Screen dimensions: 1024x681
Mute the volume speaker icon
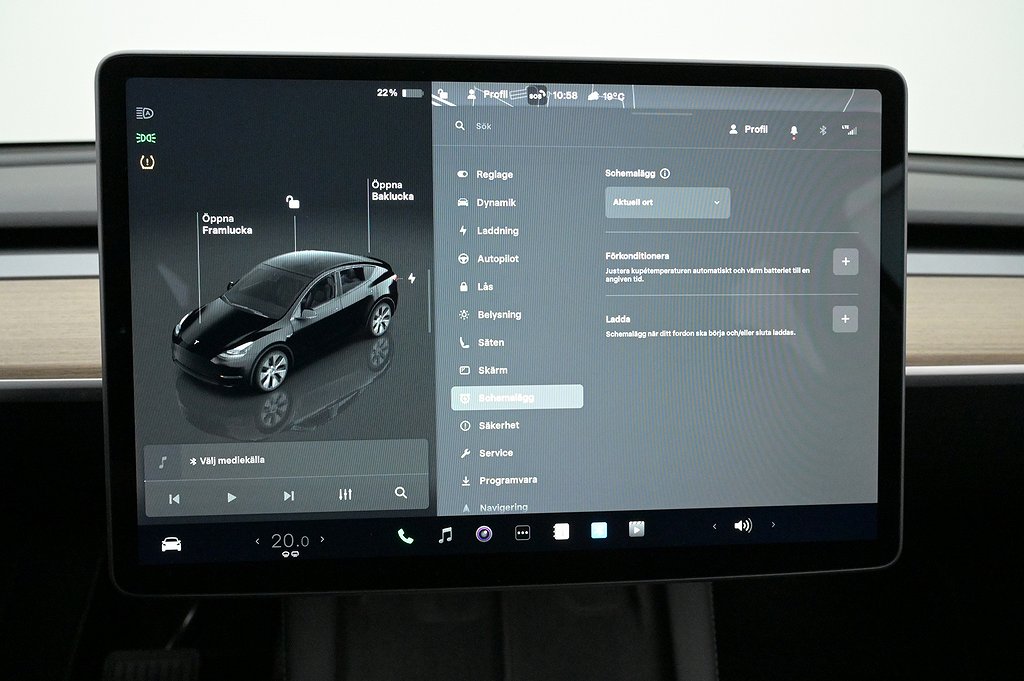pos(742,525)
